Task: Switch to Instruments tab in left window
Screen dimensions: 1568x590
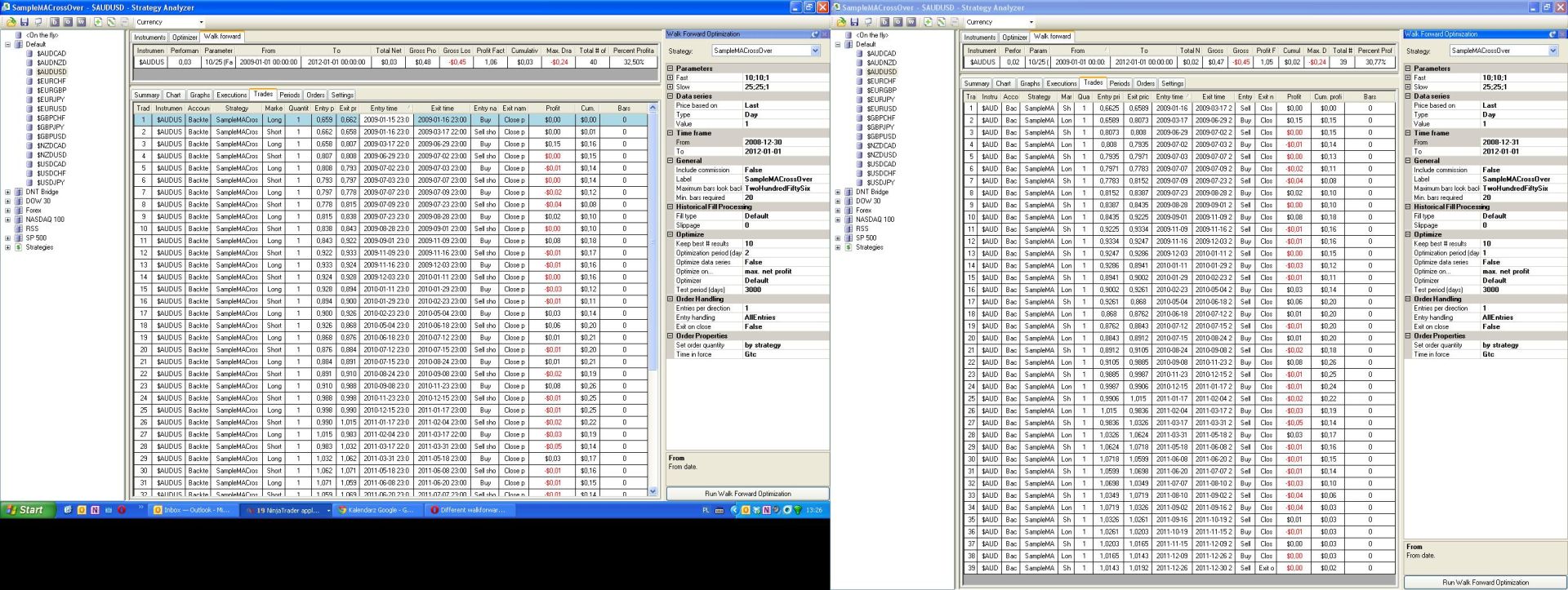Action: point(150,38)
